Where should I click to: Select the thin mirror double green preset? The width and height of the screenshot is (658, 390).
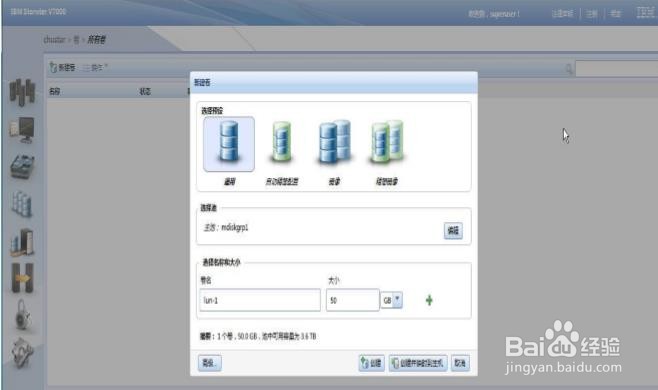coord(387,142)
